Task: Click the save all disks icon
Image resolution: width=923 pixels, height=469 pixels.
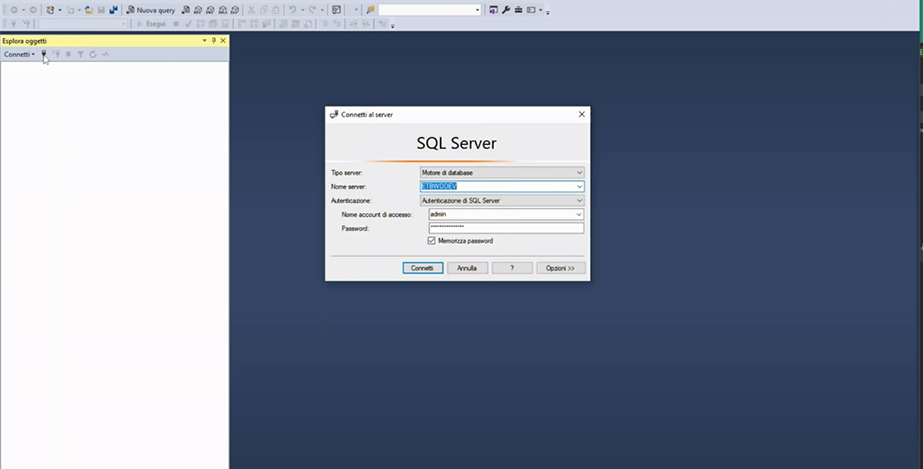Action: [x=114, y=10]
